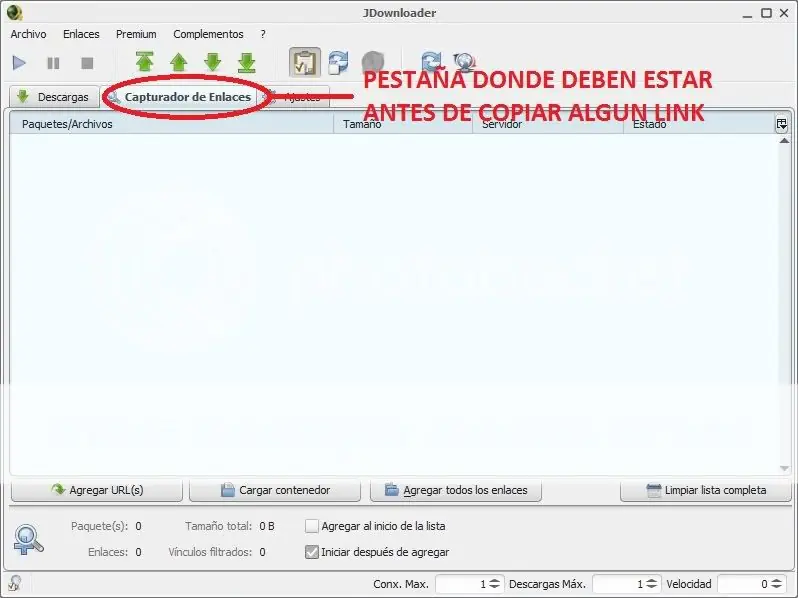Click the Conx. Max. value field

461,584
